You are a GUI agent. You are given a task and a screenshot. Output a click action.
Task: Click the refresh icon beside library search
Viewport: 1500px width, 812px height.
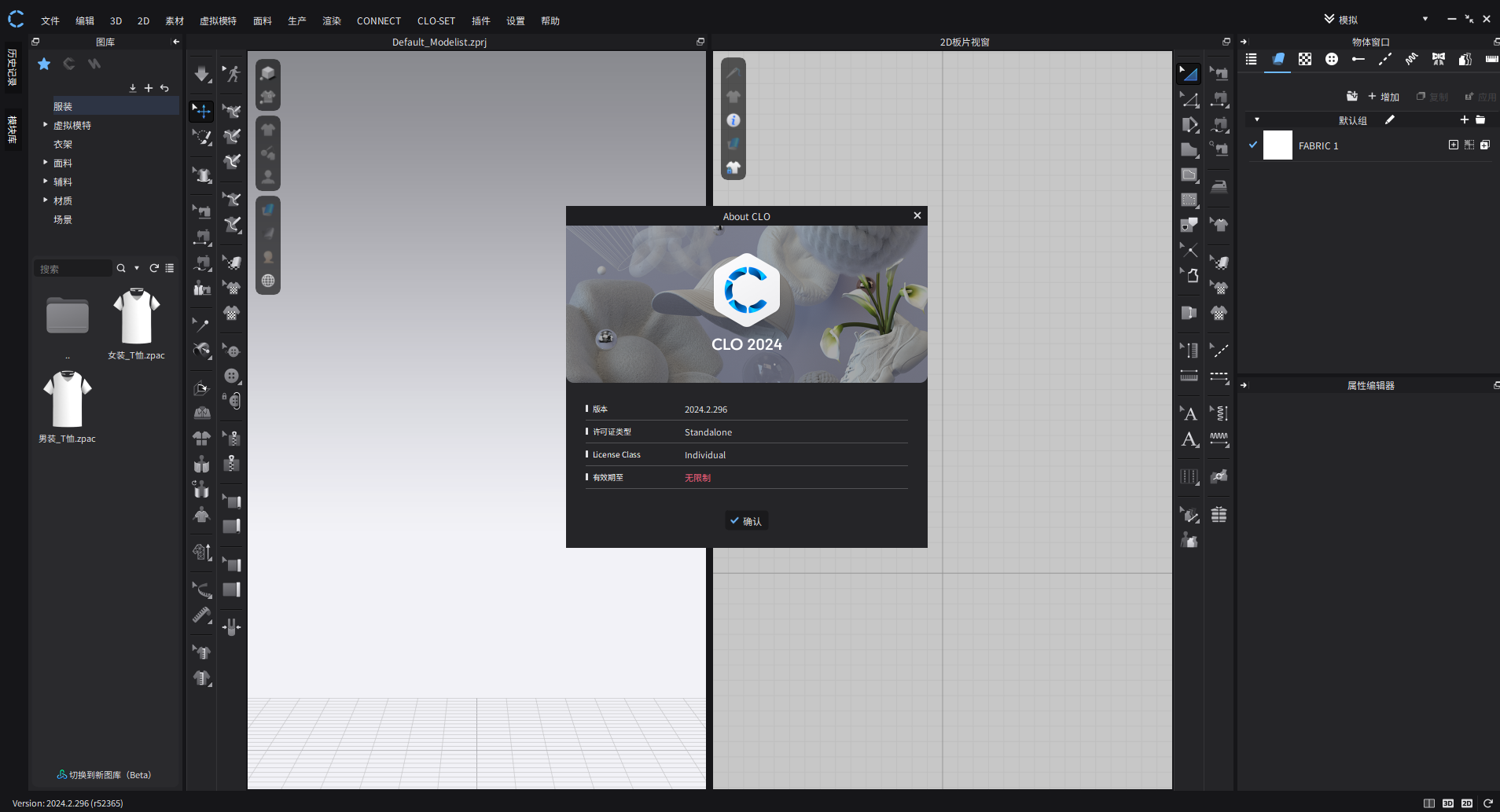click(x=154, y=268)
